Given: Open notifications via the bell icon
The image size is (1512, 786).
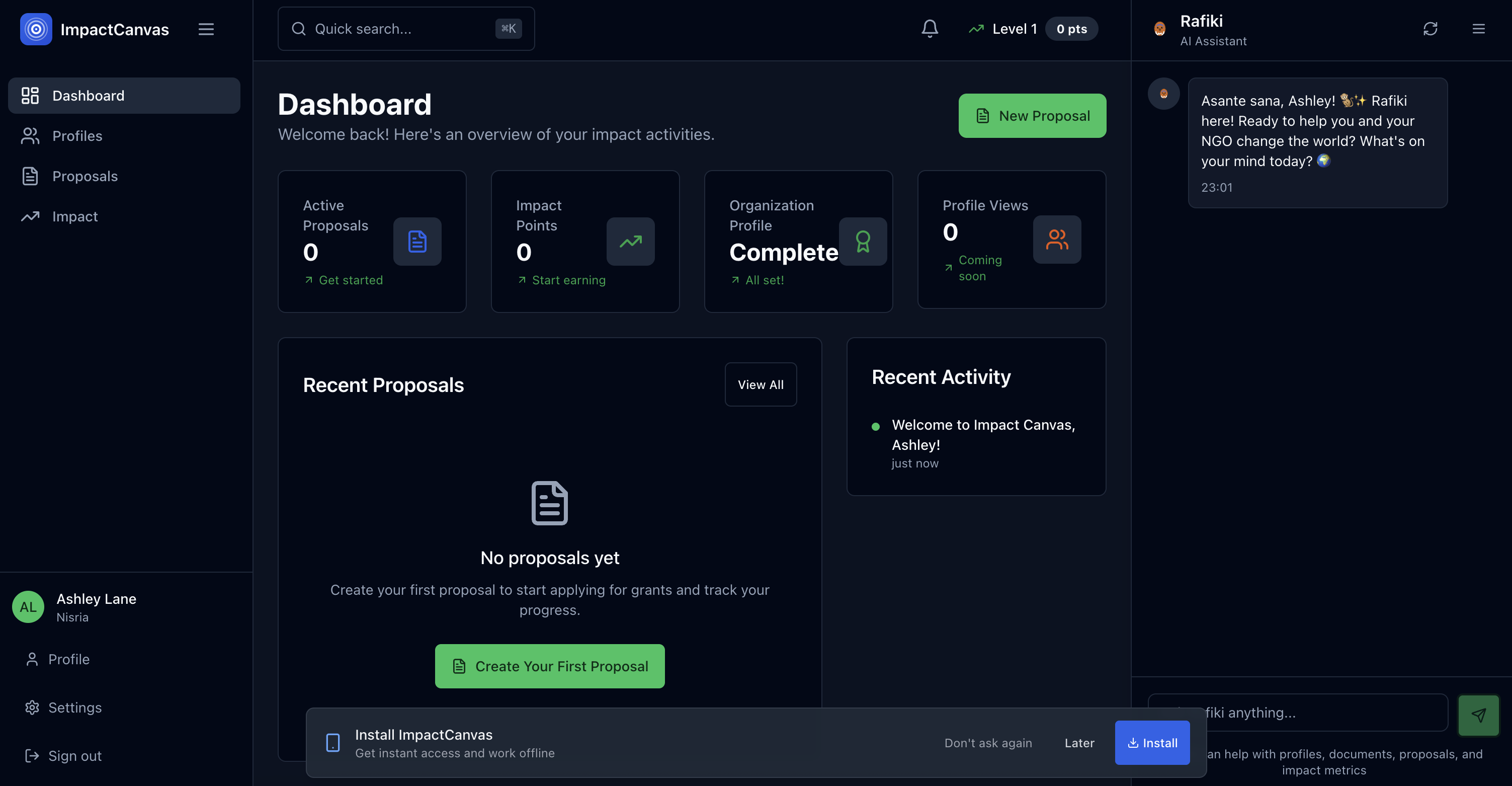Looking at the screenshot, I should point(929,28).
